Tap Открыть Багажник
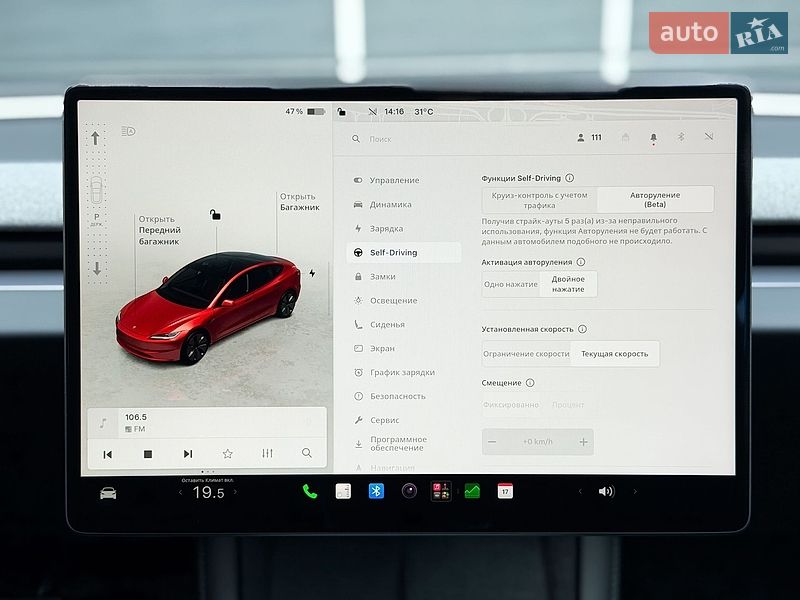Image resolution: width=800 pixels, height=600 pixels. click(x=299, y=202)
